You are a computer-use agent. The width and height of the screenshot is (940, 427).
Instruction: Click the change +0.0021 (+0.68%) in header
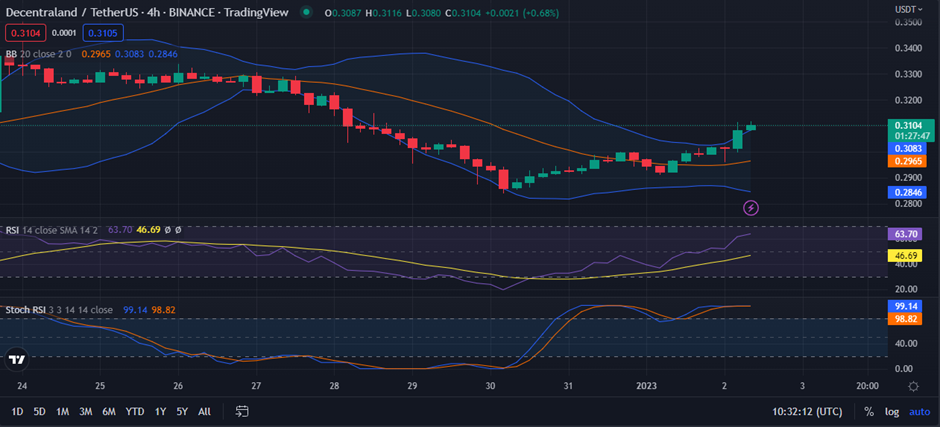pos(522,12)
